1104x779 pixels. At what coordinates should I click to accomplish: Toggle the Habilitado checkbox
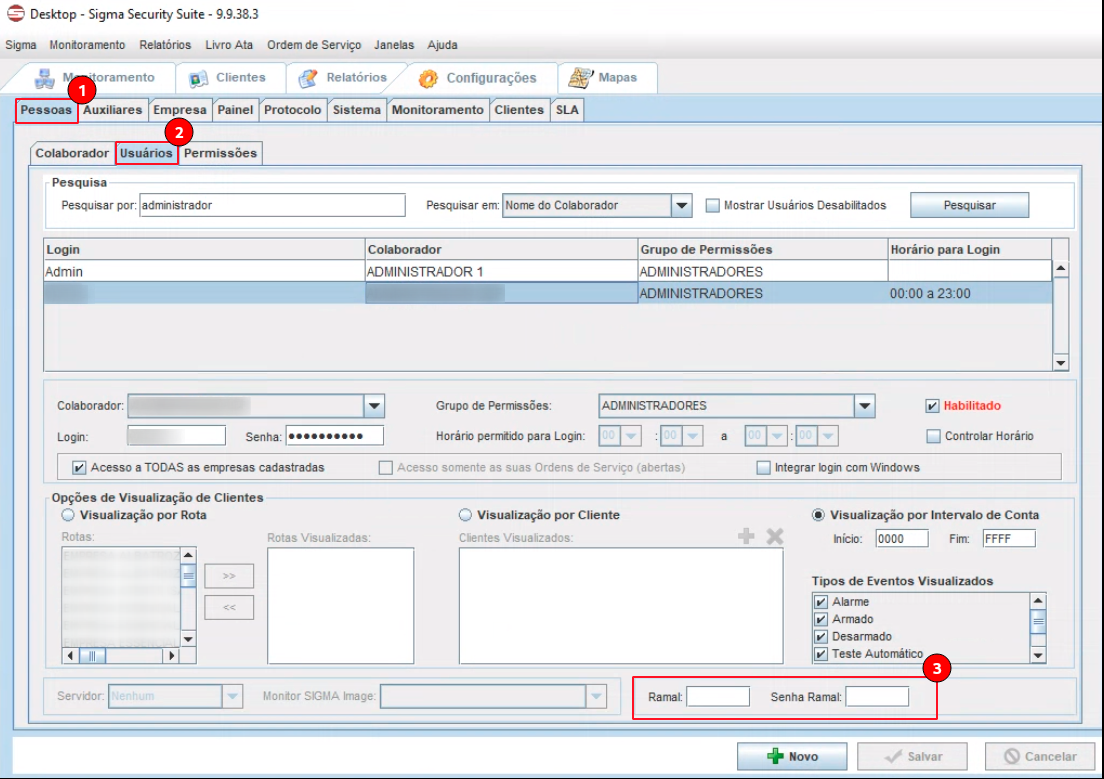coord(932,406)
